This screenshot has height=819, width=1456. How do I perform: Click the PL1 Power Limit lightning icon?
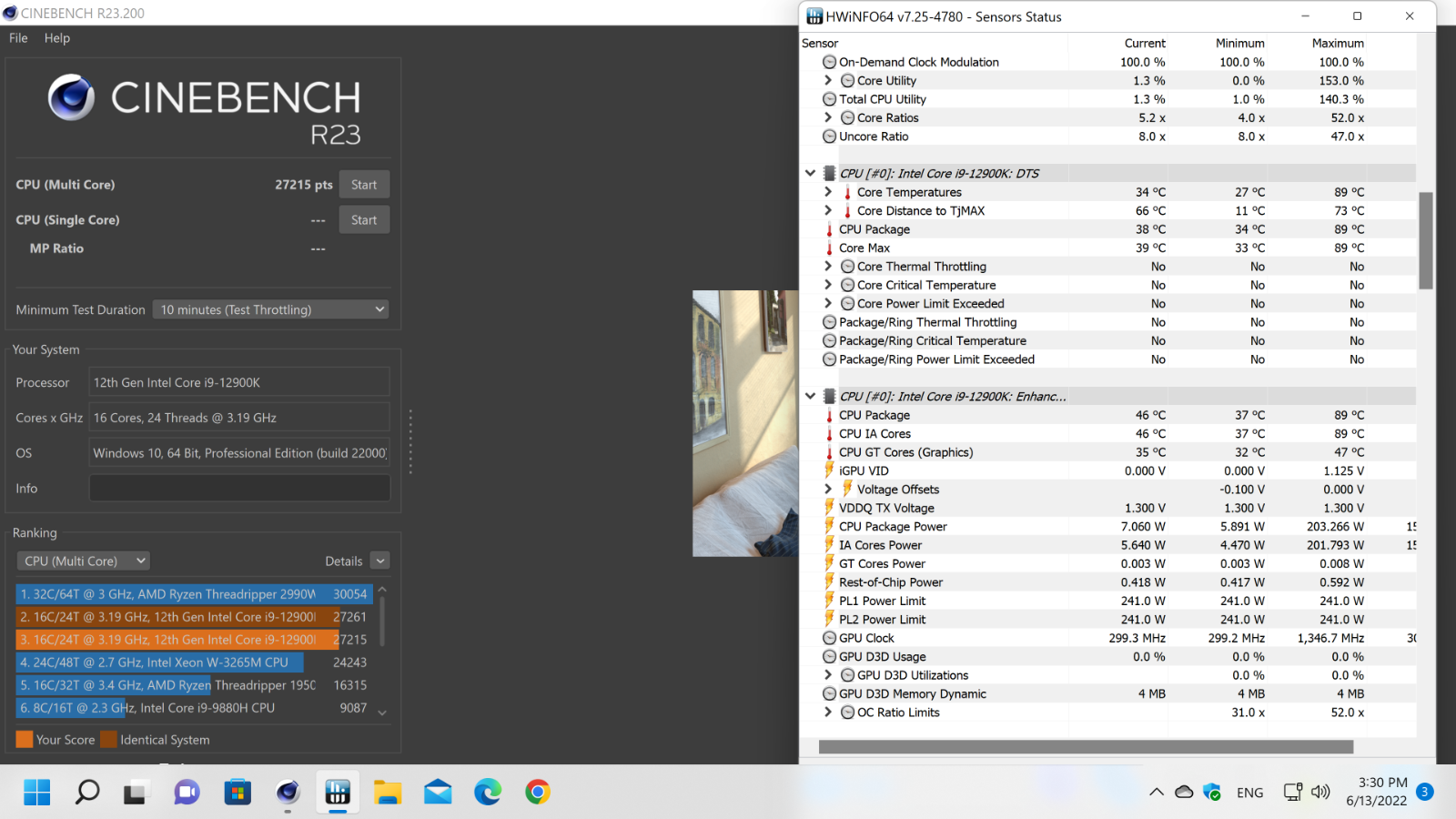click(829, 601)
